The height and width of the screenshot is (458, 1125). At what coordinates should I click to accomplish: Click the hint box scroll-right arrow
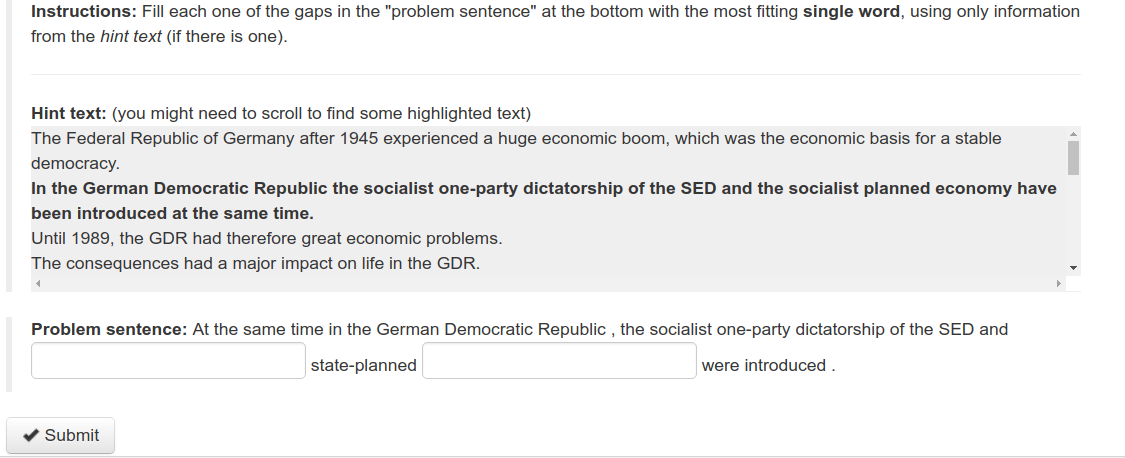coord(1058,284)
